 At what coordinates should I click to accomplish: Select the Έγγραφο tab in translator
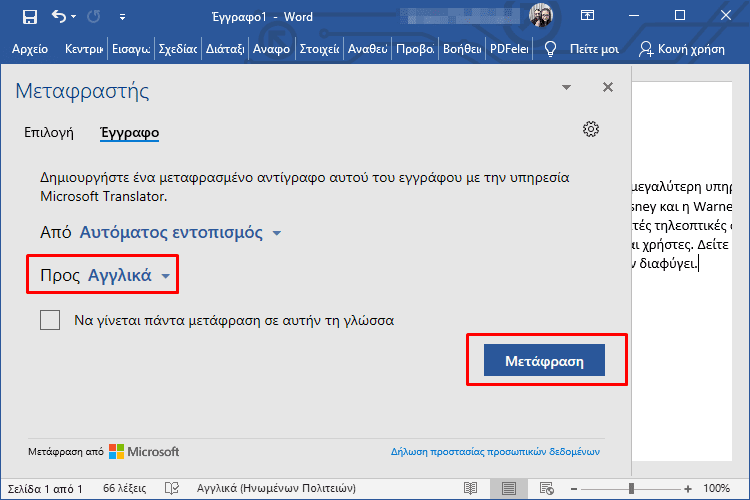(129, 133)
